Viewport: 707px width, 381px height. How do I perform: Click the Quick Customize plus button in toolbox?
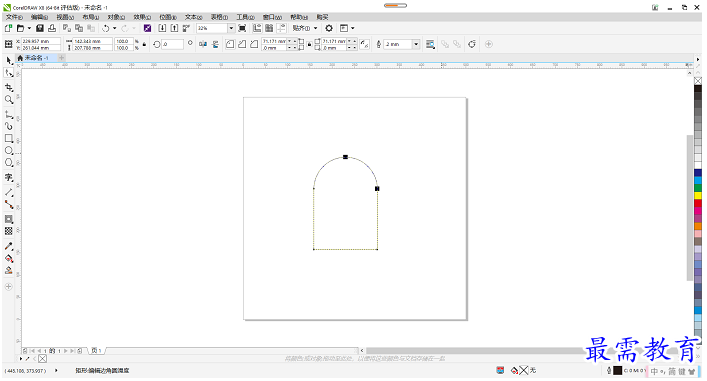click(9, 287)
